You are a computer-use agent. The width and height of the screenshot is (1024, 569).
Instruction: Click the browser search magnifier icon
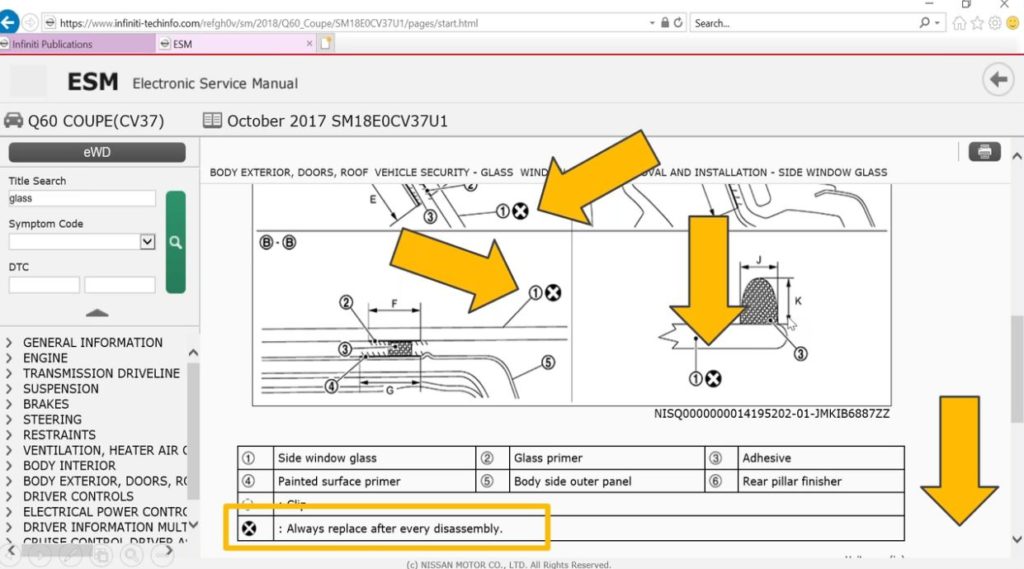pyautogui.click(x=925, y=23)
